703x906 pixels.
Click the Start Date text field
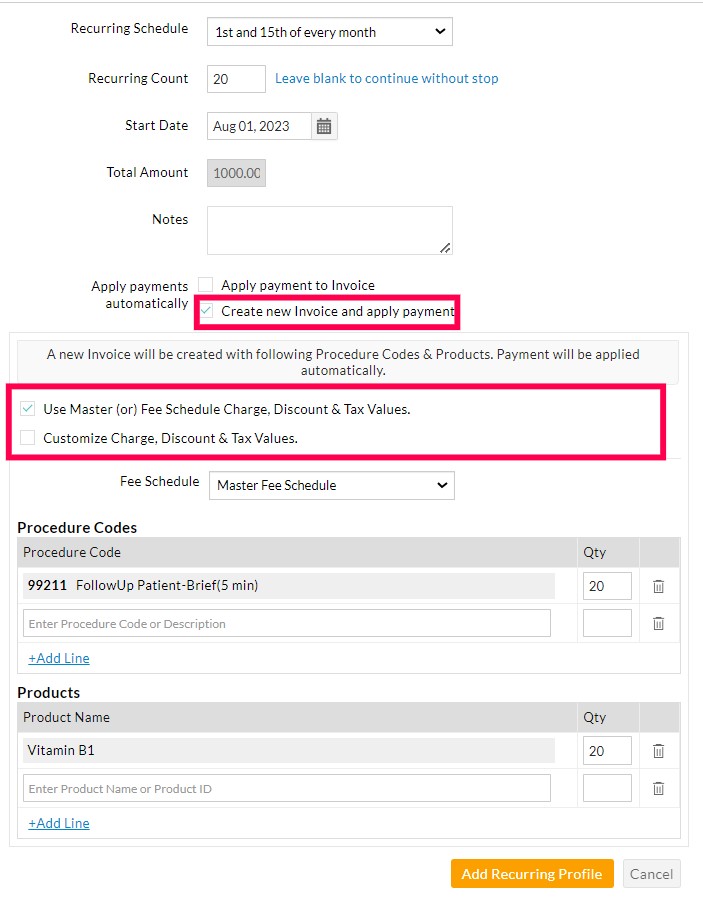259,126
